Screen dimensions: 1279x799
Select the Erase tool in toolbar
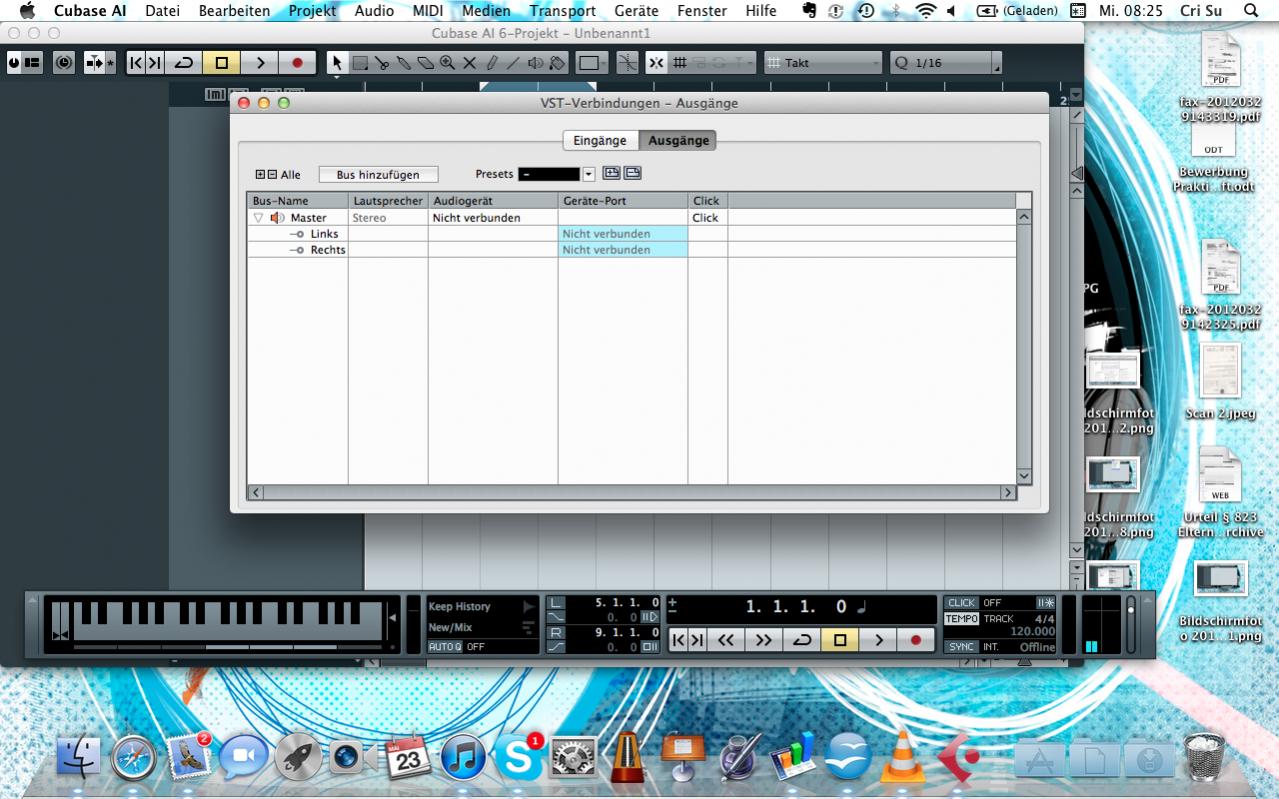[425, 62]
